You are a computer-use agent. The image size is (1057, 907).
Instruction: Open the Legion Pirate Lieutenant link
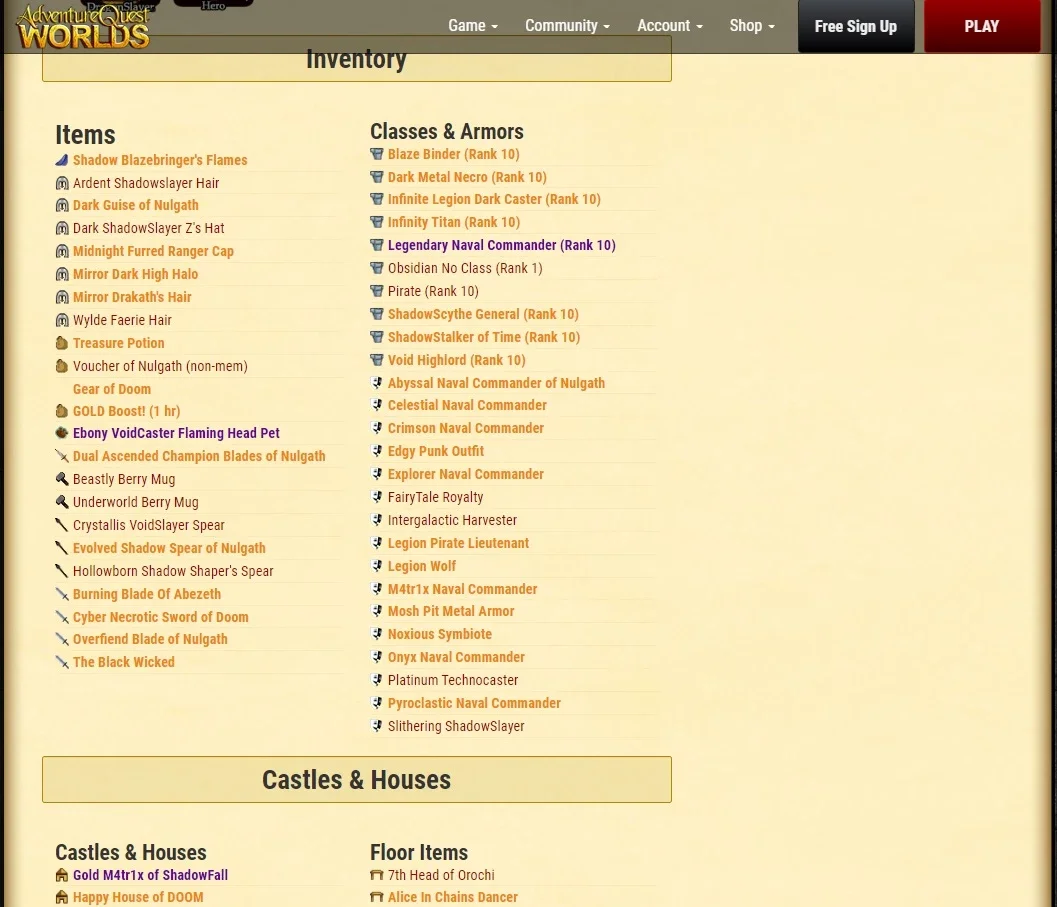pyautogui.click(x=458, y=543)
